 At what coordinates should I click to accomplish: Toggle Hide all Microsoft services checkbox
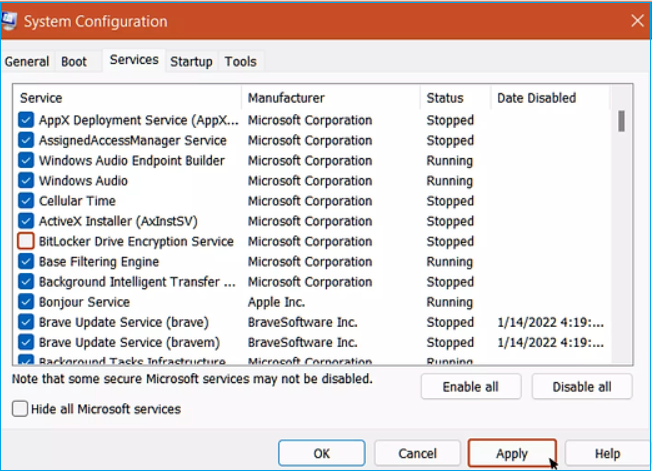point(20,408)
